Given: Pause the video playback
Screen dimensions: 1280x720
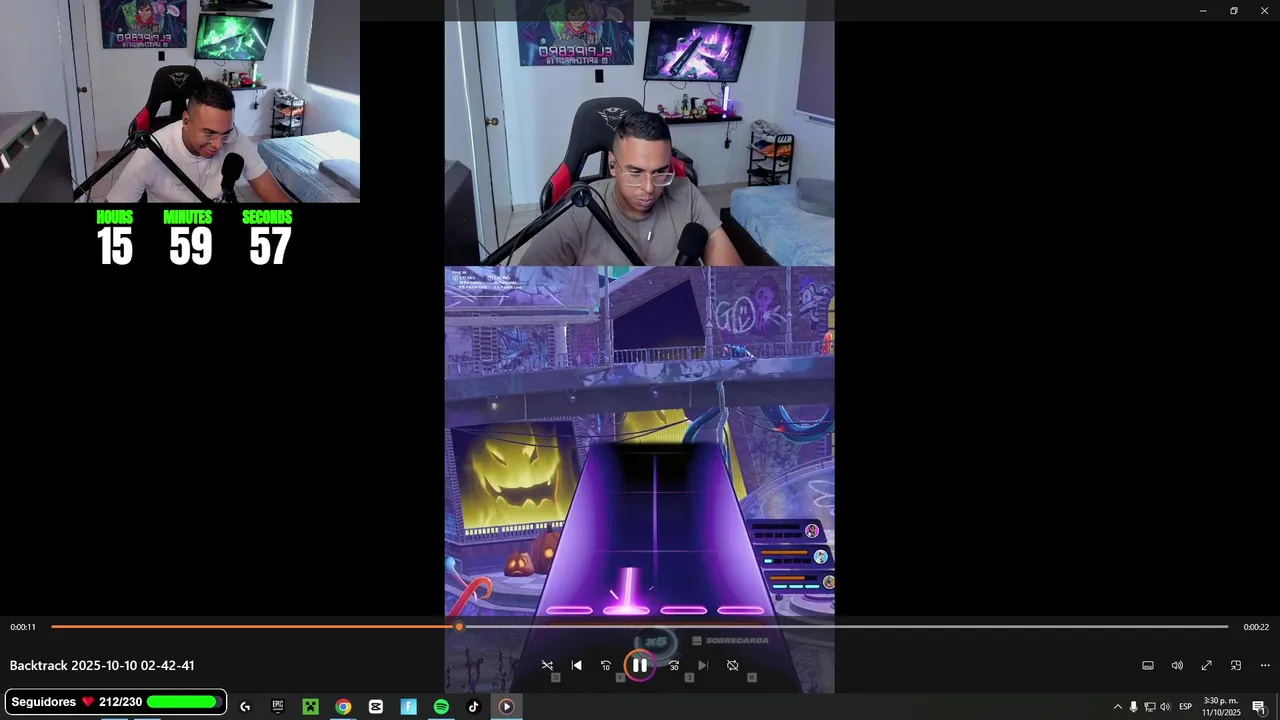Looking at the screenshot, I should pos(640,665).
